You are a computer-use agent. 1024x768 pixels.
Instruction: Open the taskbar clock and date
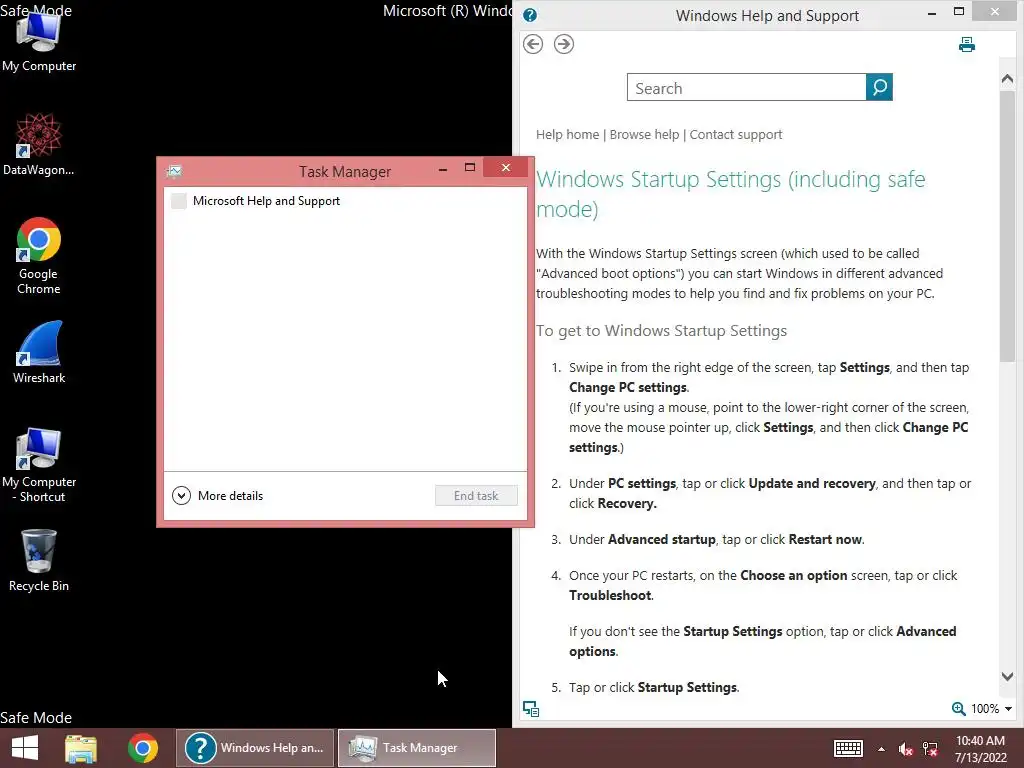[980, 749]
